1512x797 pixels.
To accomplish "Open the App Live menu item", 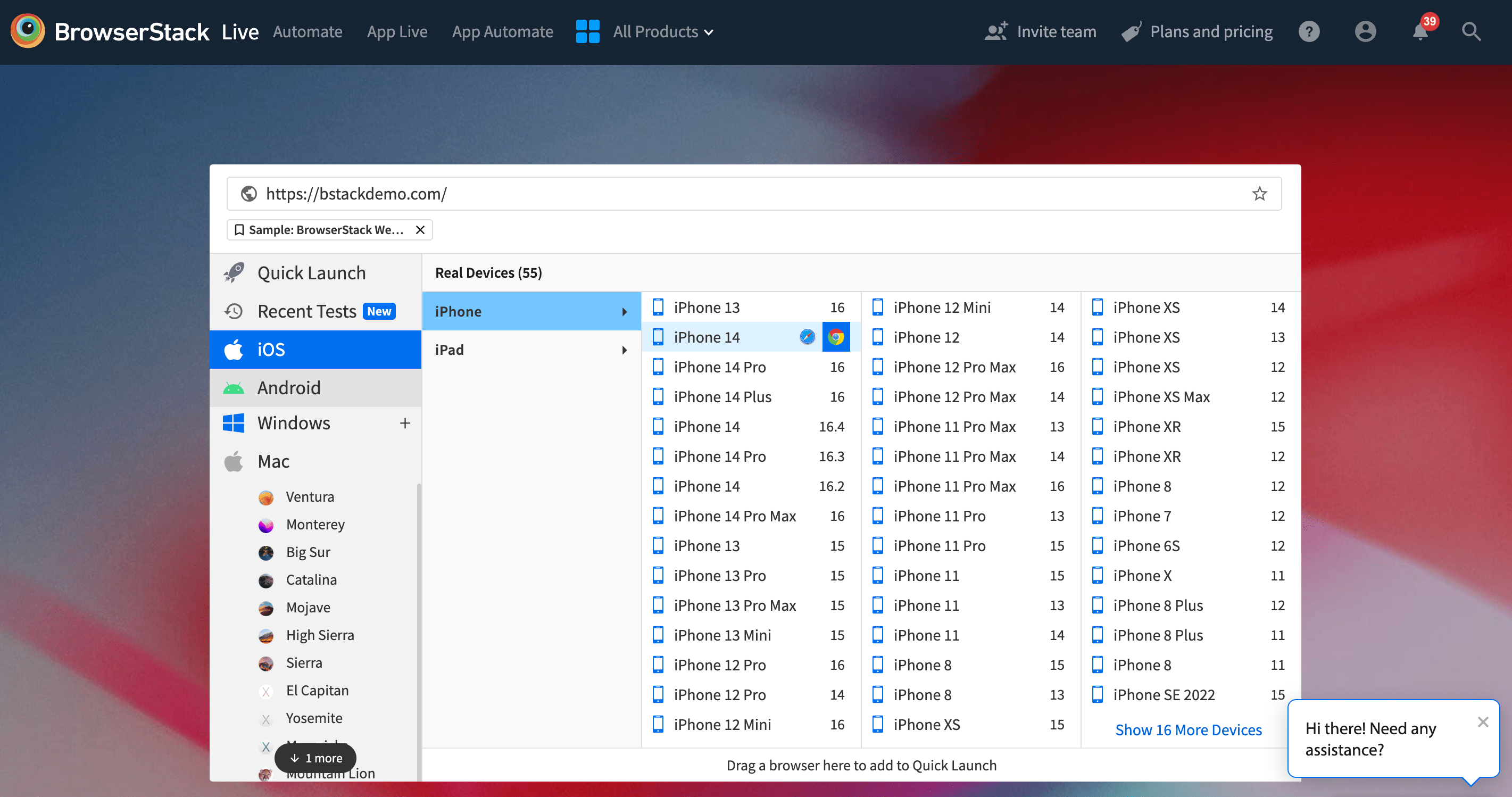I will click(397, 32).
